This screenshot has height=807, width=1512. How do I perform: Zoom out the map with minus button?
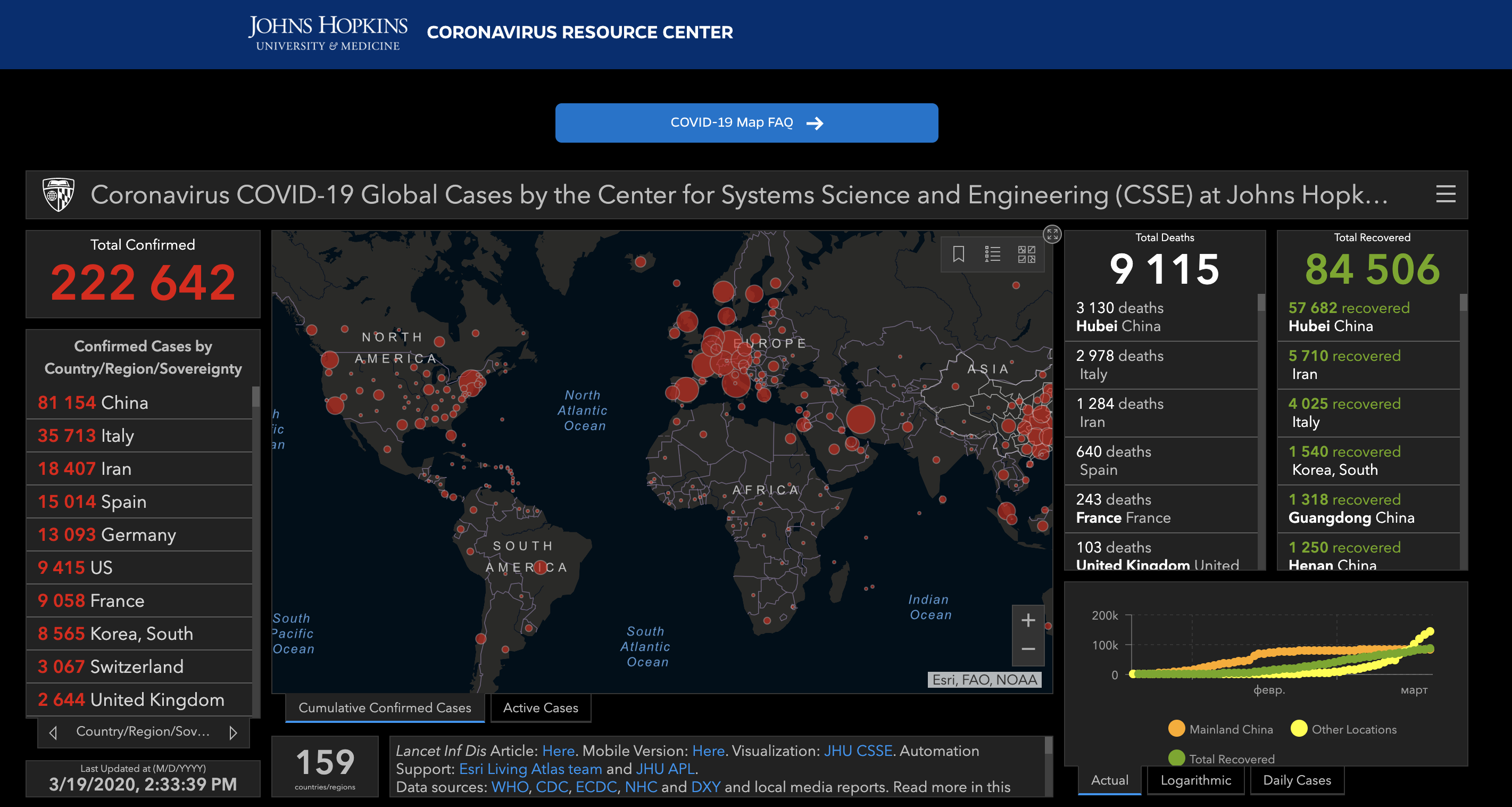click(1028, 649)
